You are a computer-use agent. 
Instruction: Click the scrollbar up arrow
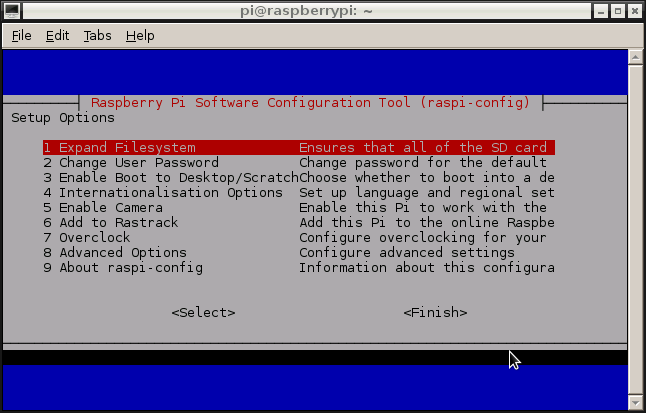tap(636, 59)
